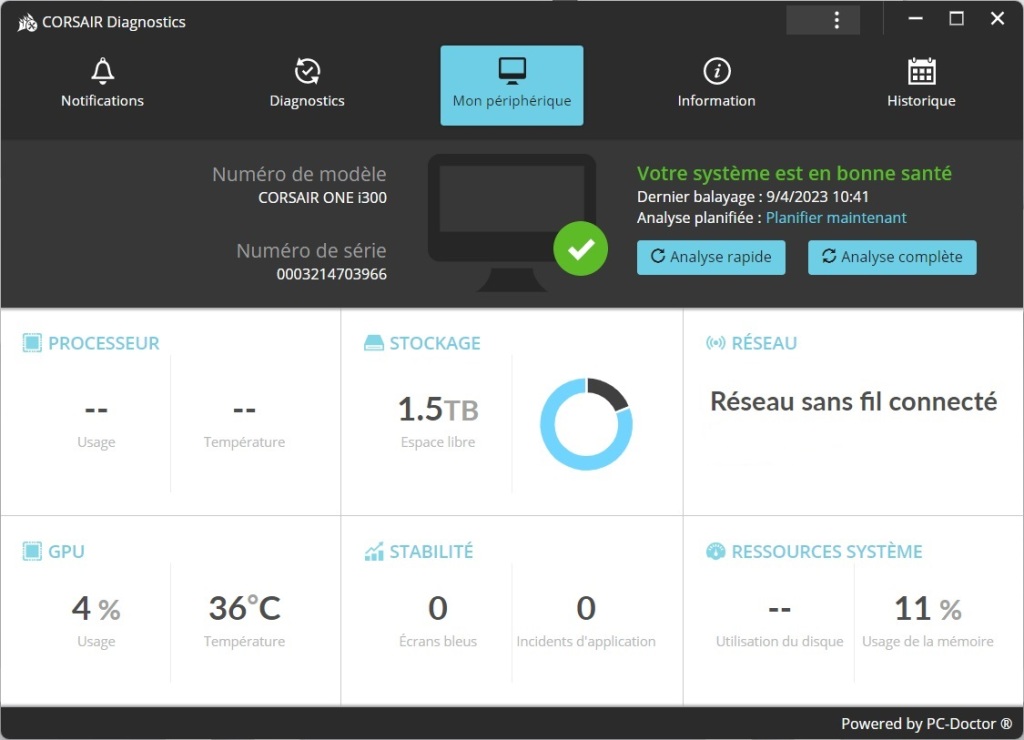The height and width of the screenshot is (740, 1024).
Task: Click the Information info icon
Action: (716, 70)
